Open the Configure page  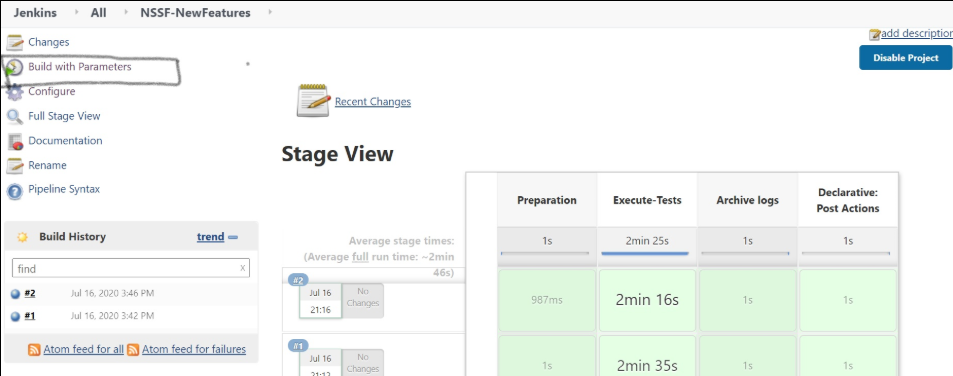click(52, 91)
